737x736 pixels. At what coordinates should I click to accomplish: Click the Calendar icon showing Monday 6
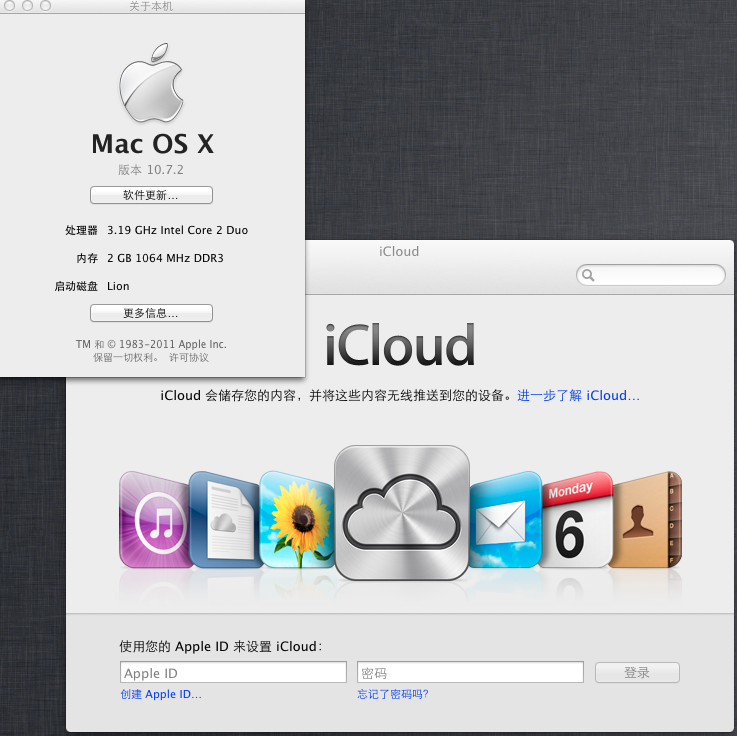point(573,520)
